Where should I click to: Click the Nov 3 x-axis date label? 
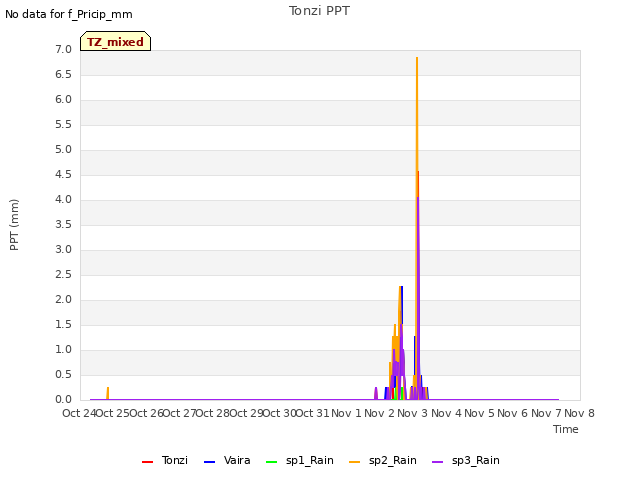413,413
